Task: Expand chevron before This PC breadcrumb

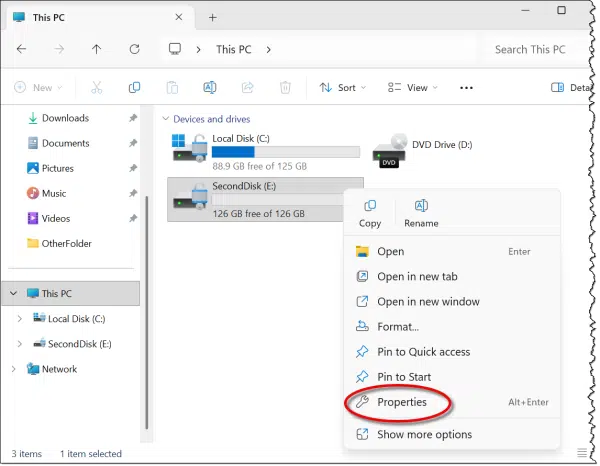Action: pos(198,49)
